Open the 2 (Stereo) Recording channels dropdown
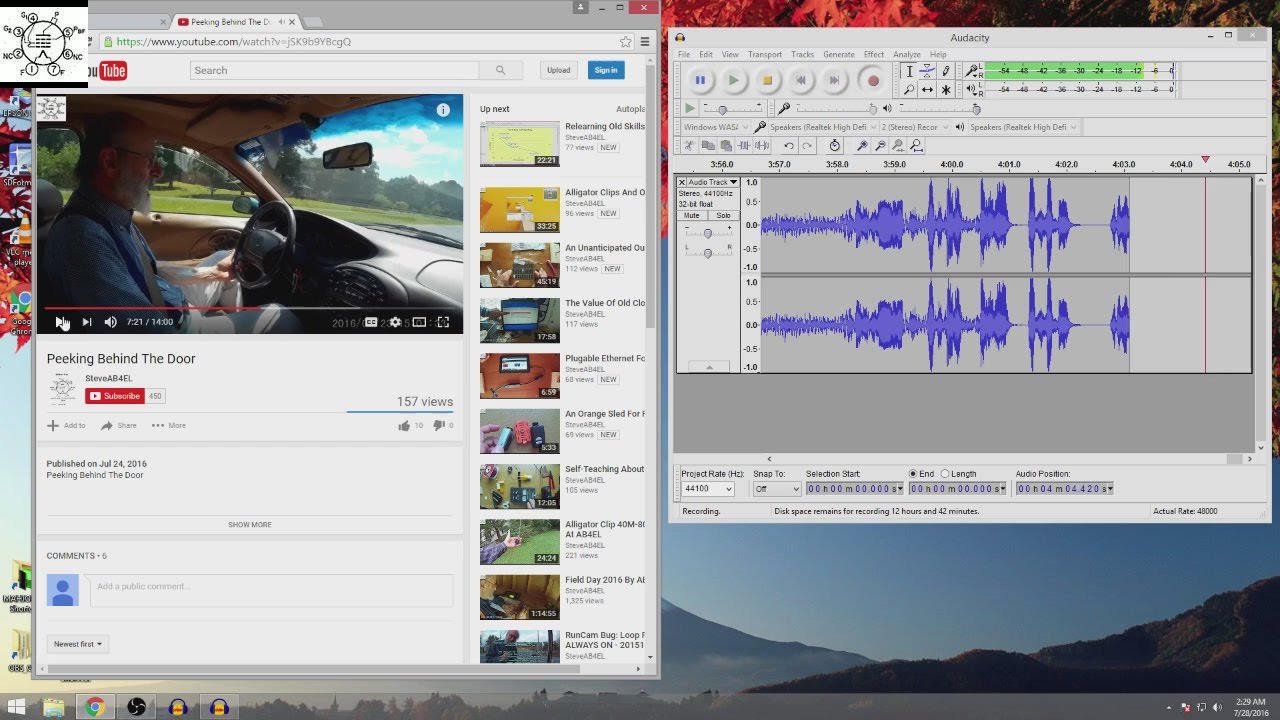Image resolution: width=1280 pixels, height=720 pixels. [x=915, y=127]
